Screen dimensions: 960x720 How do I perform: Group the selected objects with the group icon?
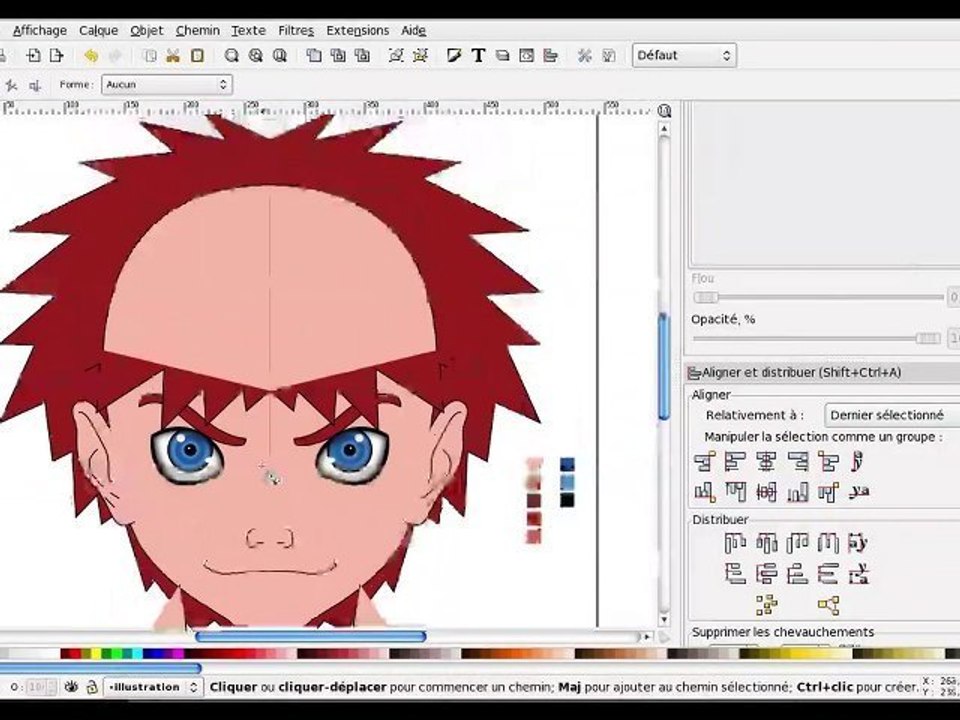(396, 56)
